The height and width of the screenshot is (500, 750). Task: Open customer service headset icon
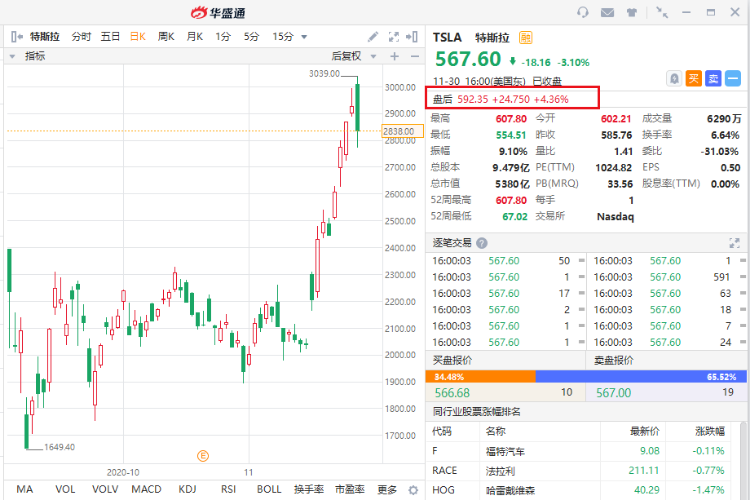tap(583, 12)
